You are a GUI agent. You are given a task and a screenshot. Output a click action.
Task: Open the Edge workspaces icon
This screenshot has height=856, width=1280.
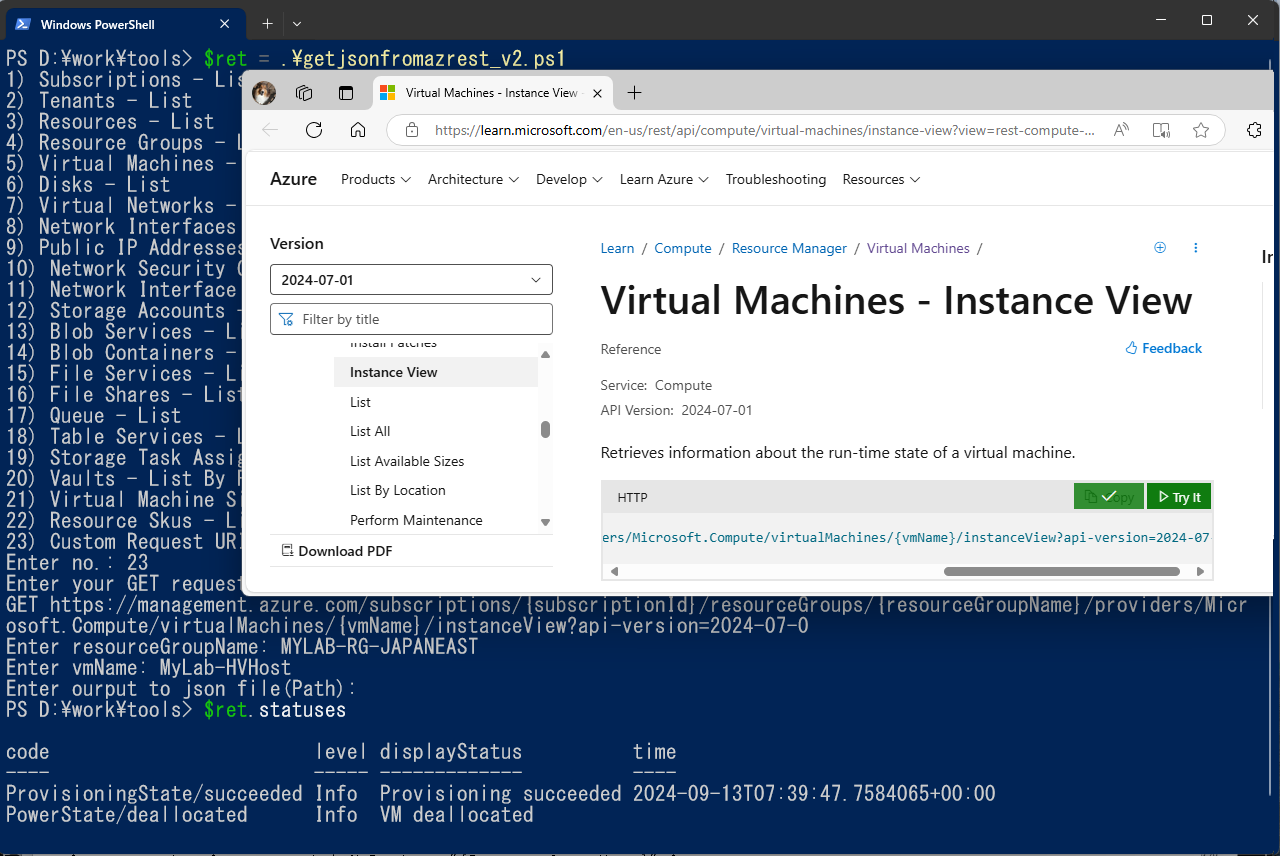(x=305, y=93)
